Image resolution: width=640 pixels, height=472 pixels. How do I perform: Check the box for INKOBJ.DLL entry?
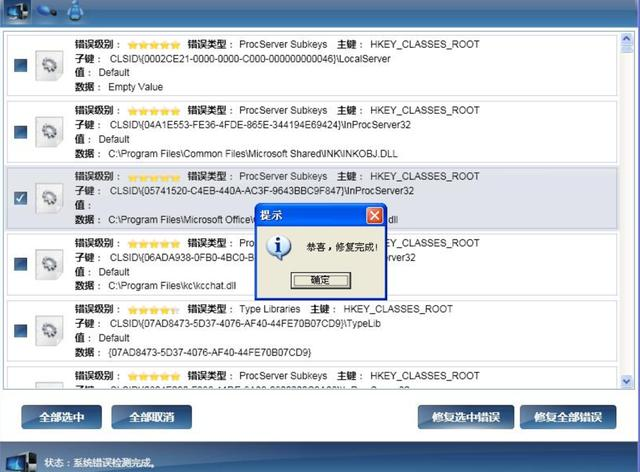(x=20, y=132)
